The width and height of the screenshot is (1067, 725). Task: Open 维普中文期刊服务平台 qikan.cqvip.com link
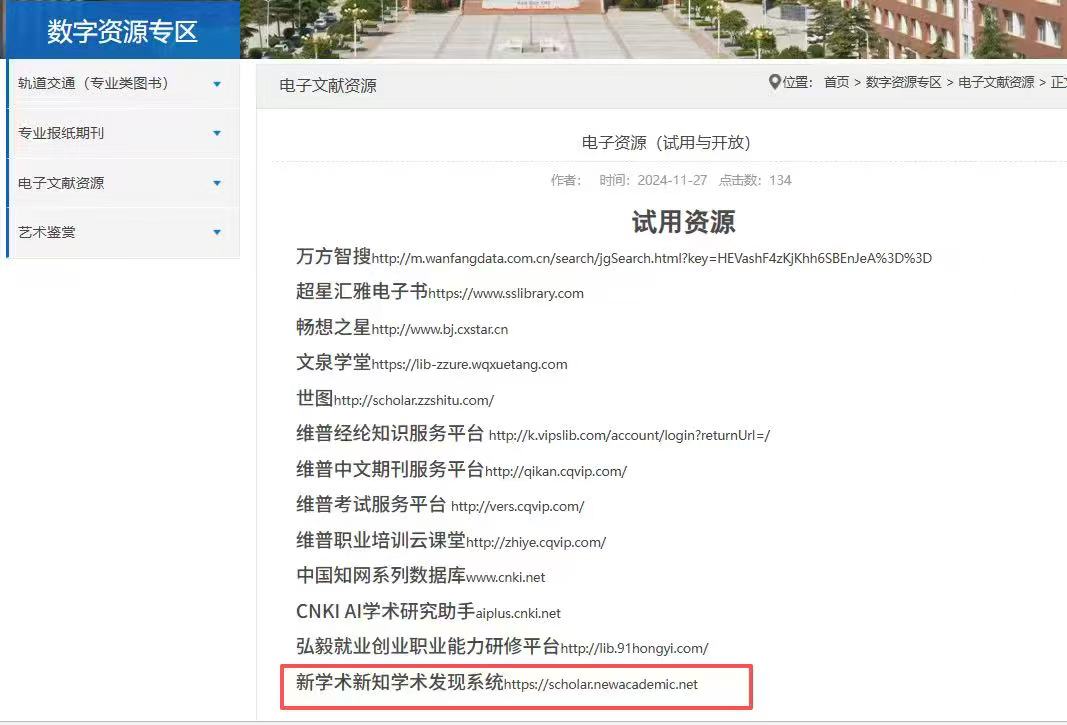click(555, 471)
